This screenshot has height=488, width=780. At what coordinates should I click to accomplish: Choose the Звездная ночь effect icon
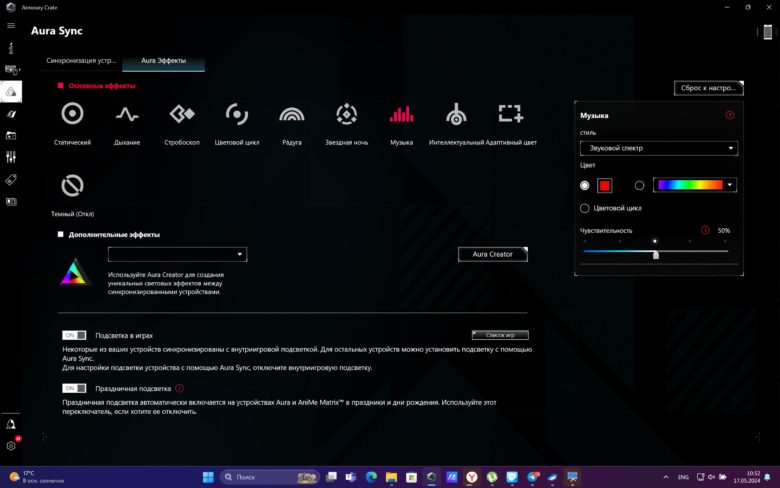[347, 114]
